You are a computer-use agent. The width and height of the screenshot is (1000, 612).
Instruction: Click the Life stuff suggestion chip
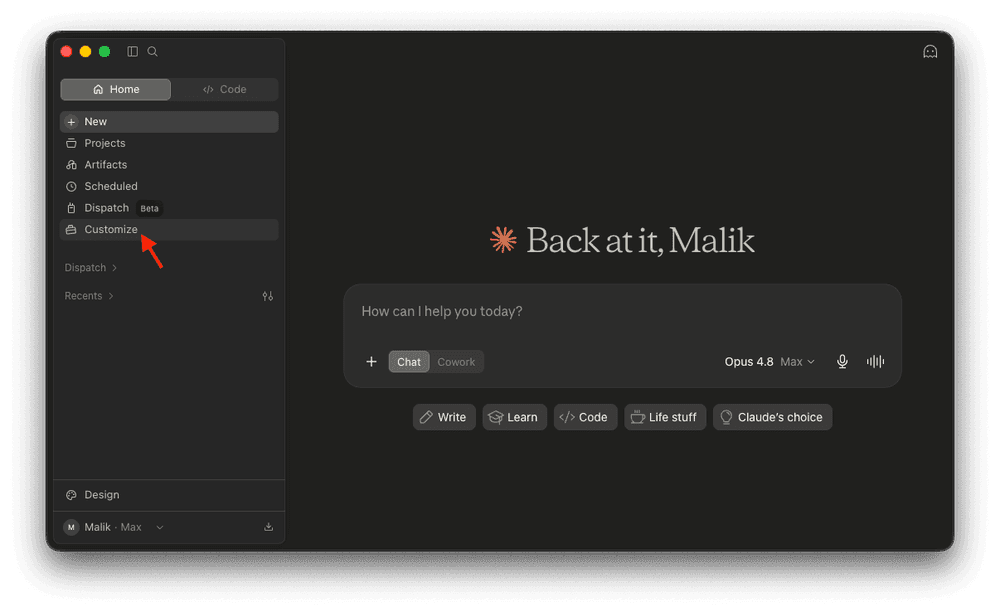pos(665,418)
